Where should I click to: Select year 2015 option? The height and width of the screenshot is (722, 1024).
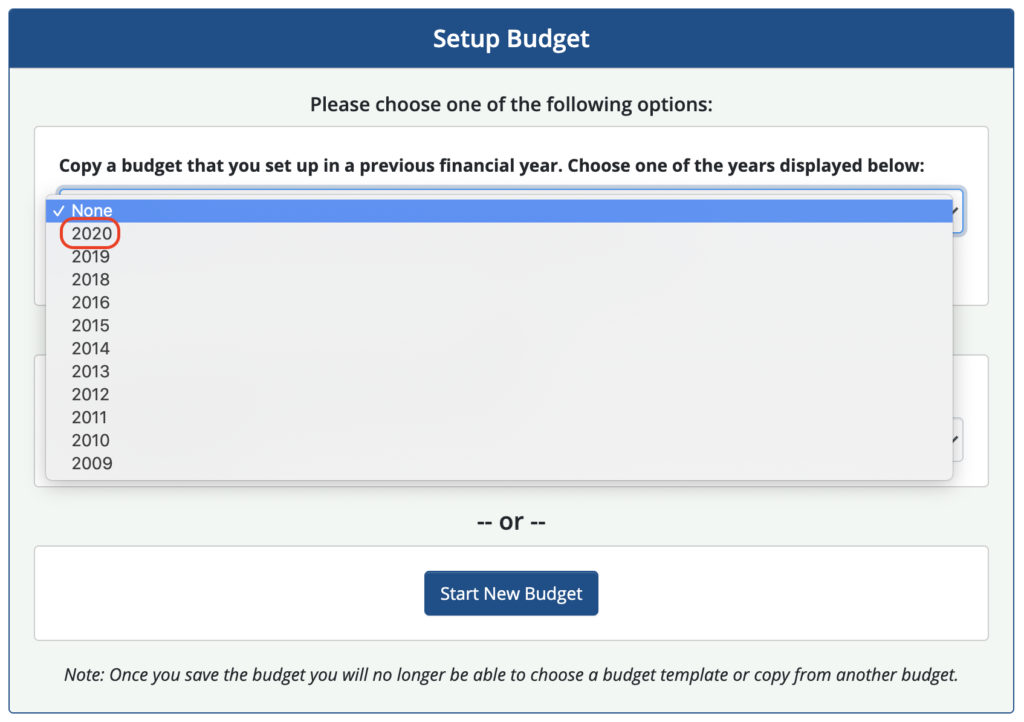coord(499,325)
